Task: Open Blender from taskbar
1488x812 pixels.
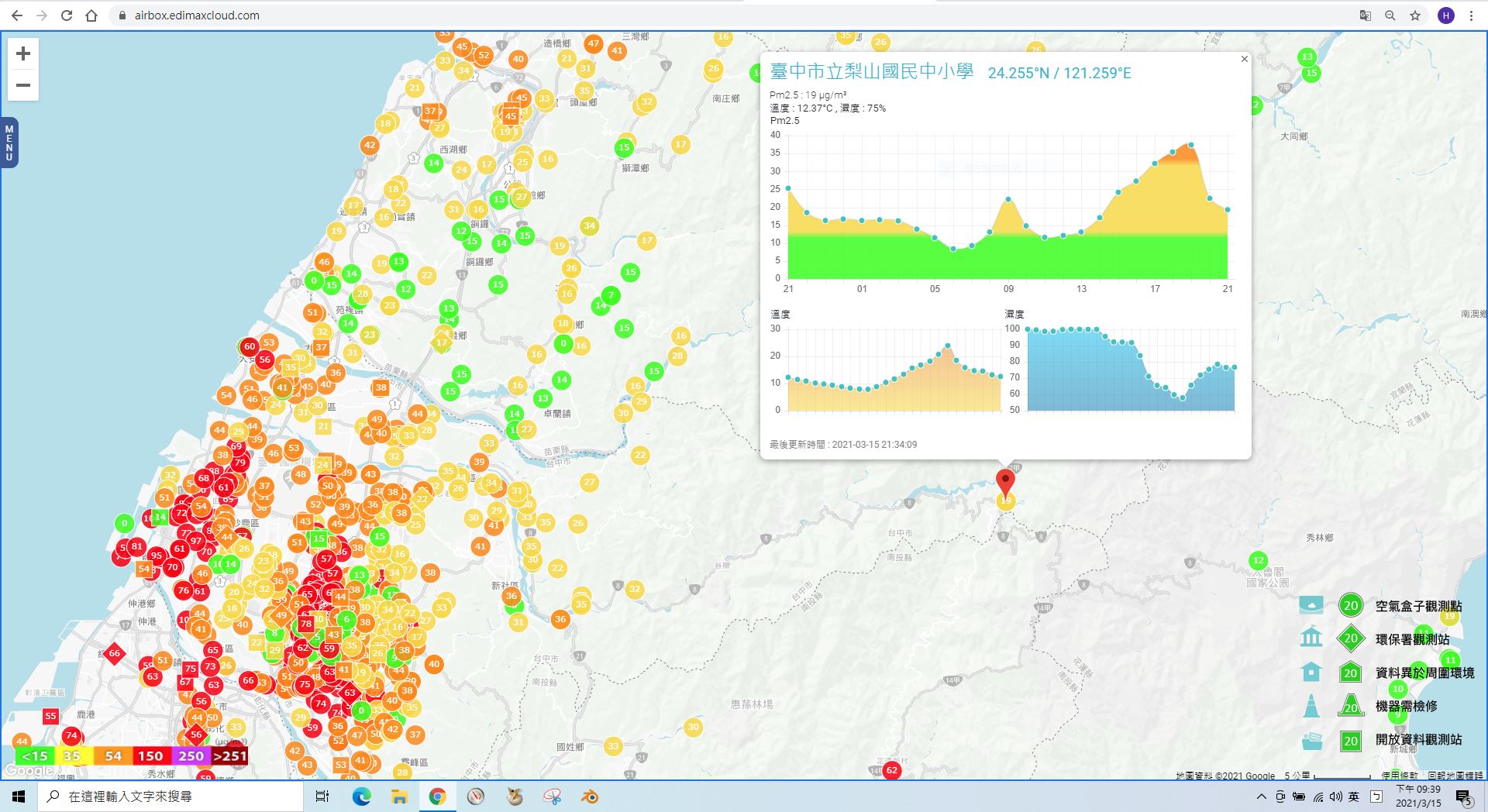Action: click(x=590, y=797)
